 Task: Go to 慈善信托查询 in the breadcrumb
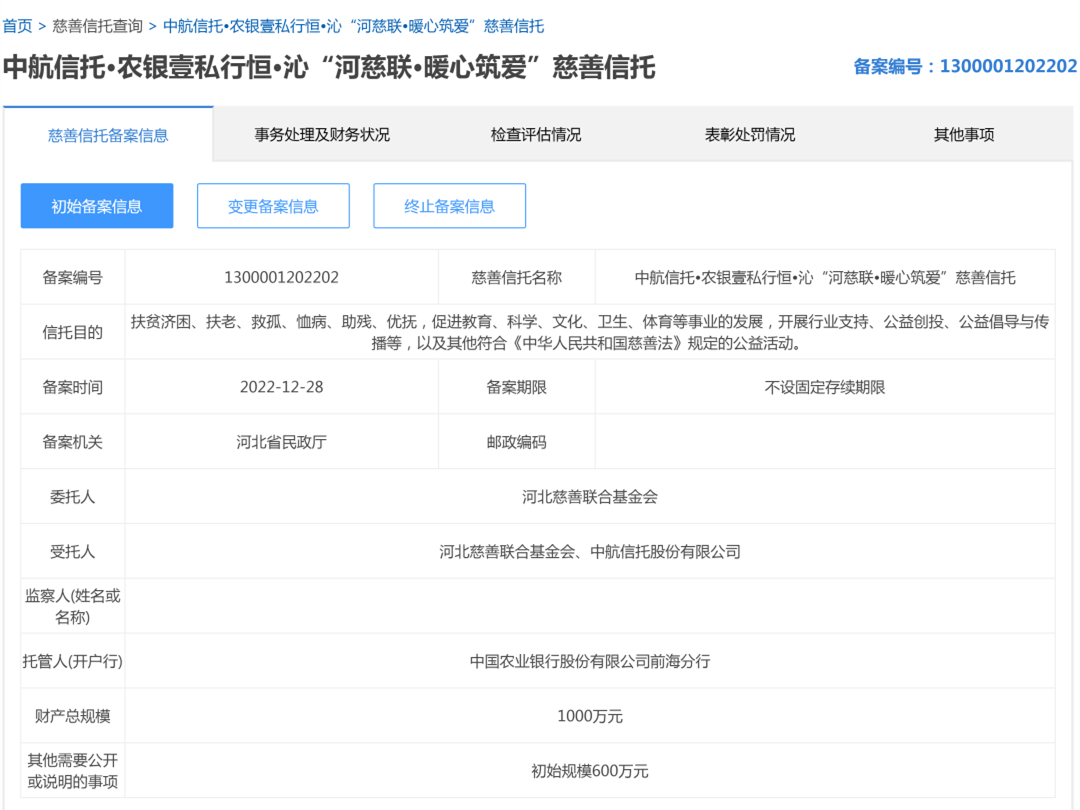pyautogui.click(x=97, y=26)
